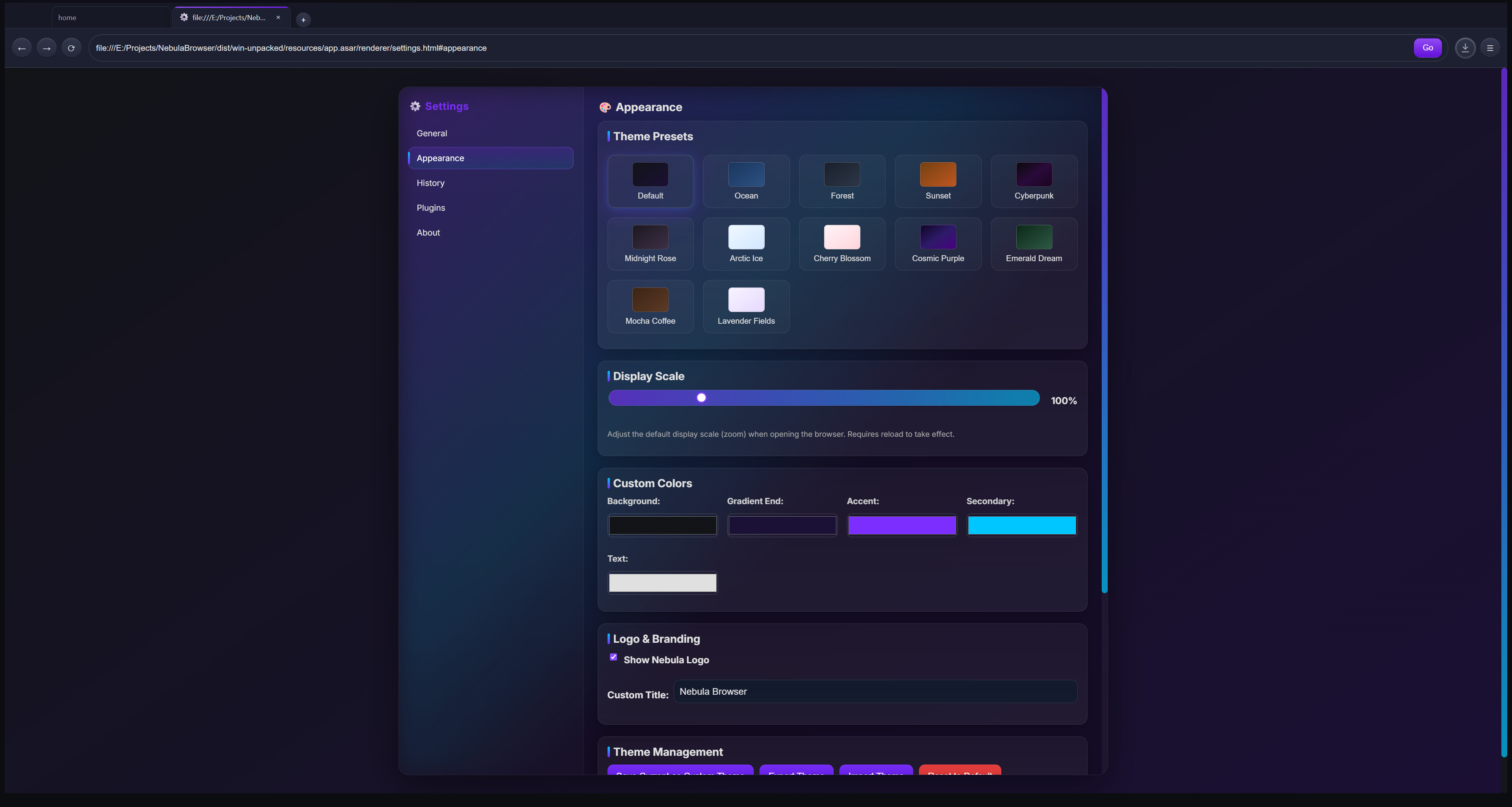Navigate forward using the forward arrow
Screen dimensions: 1512x807
pos(46,48)
